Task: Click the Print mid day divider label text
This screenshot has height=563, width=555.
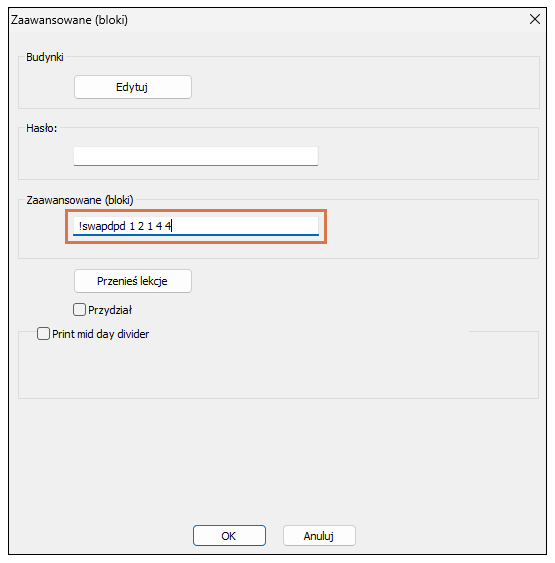Action: tap(101, 334)
